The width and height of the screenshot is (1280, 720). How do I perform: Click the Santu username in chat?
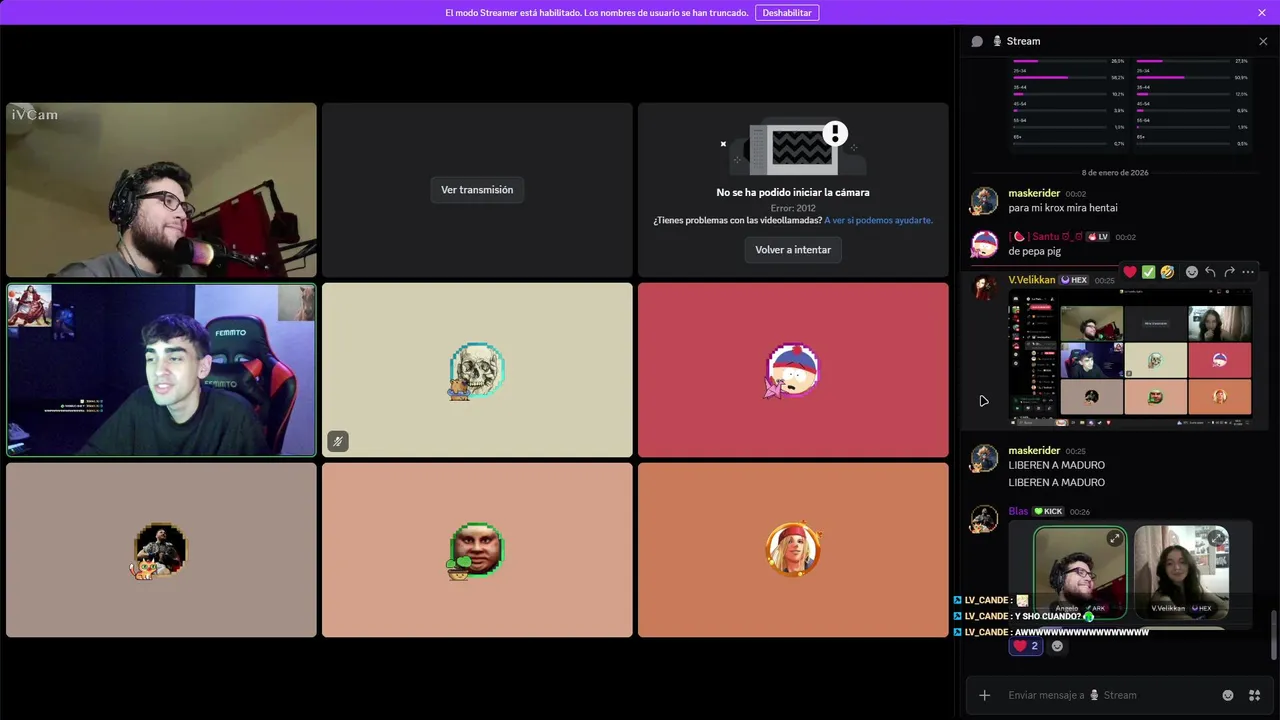coord(1047,237)
